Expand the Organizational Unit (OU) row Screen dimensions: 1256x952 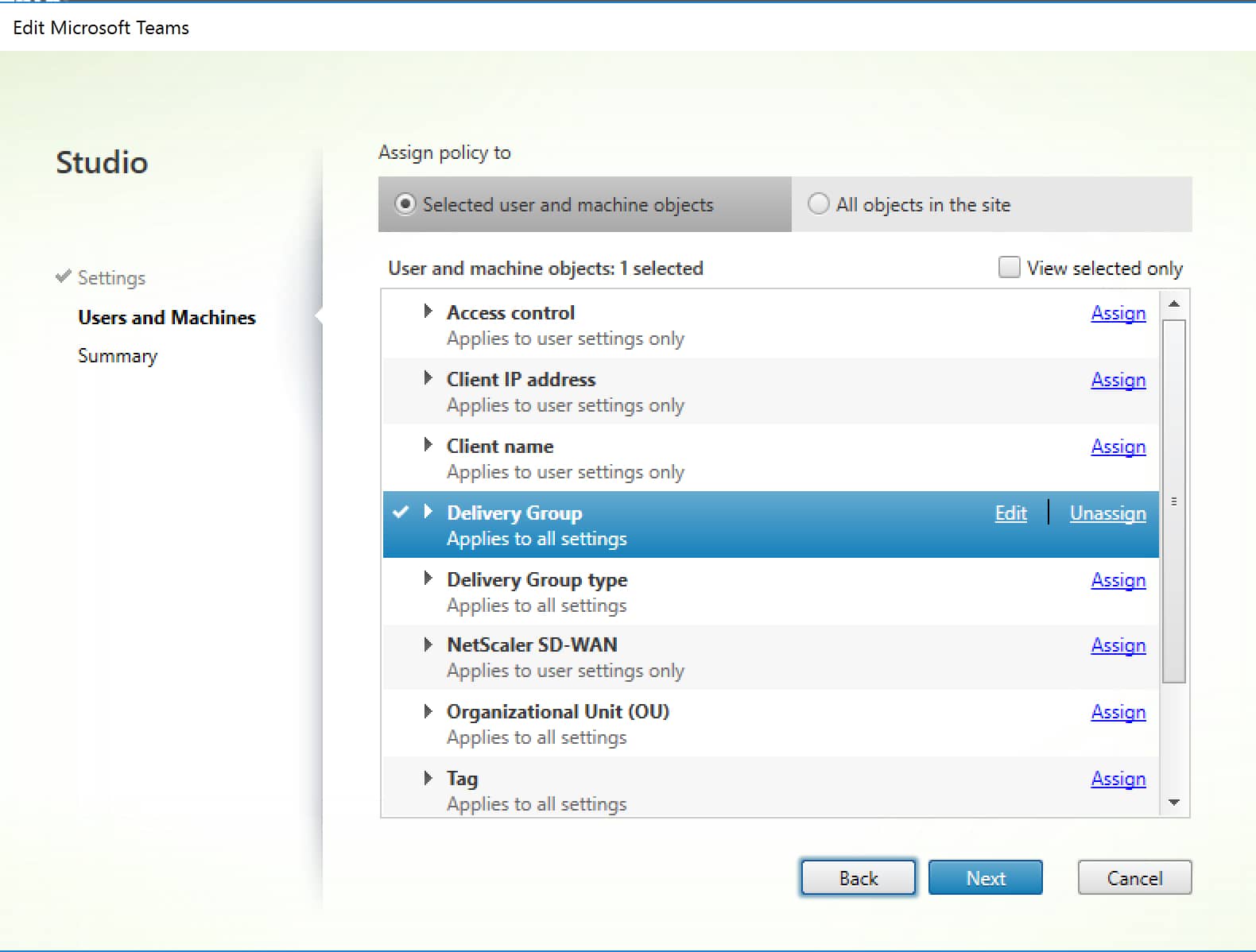[428, 710]
